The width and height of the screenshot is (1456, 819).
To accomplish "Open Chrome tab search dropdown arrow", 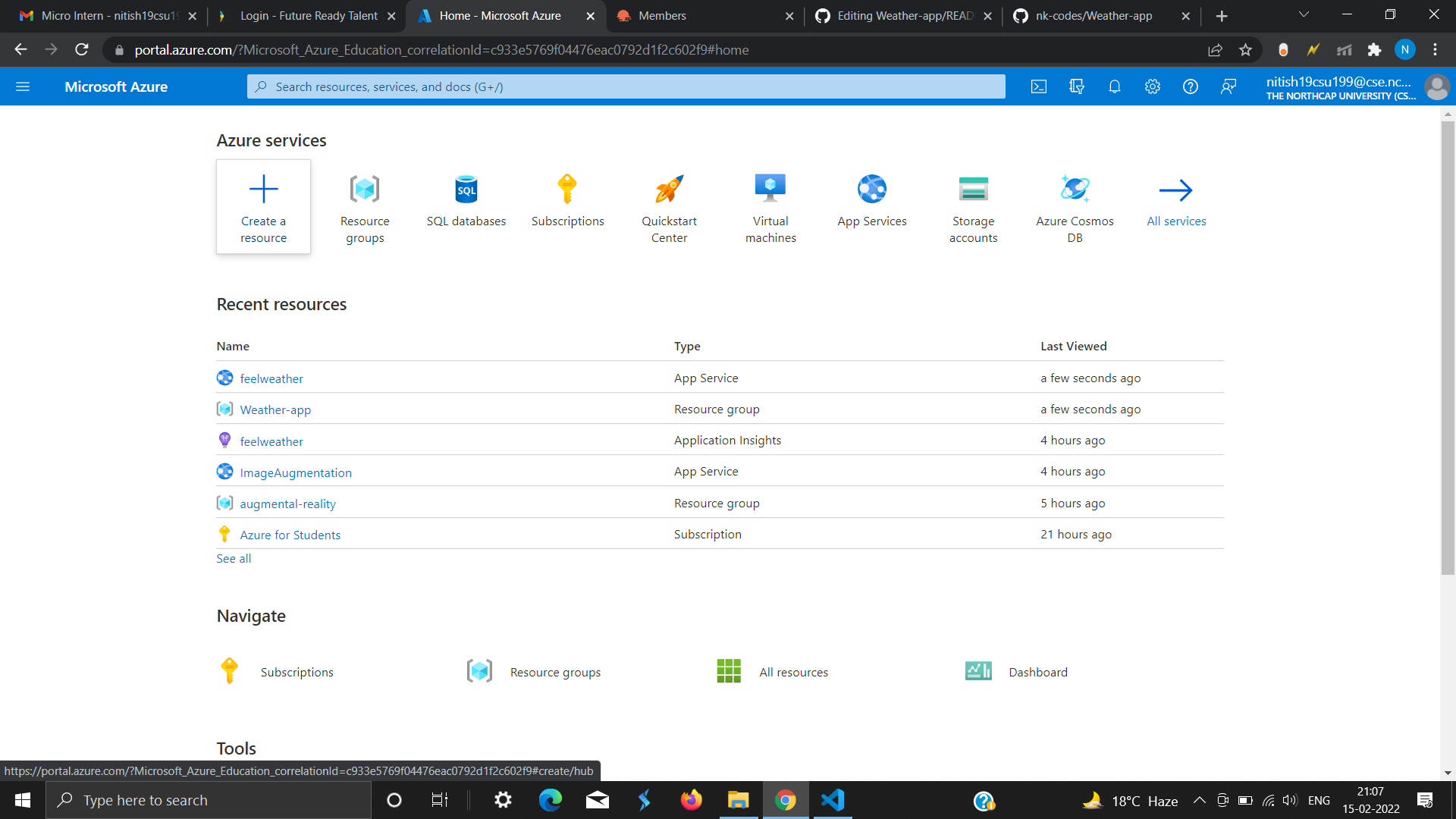I will [x=1304, y=15].
